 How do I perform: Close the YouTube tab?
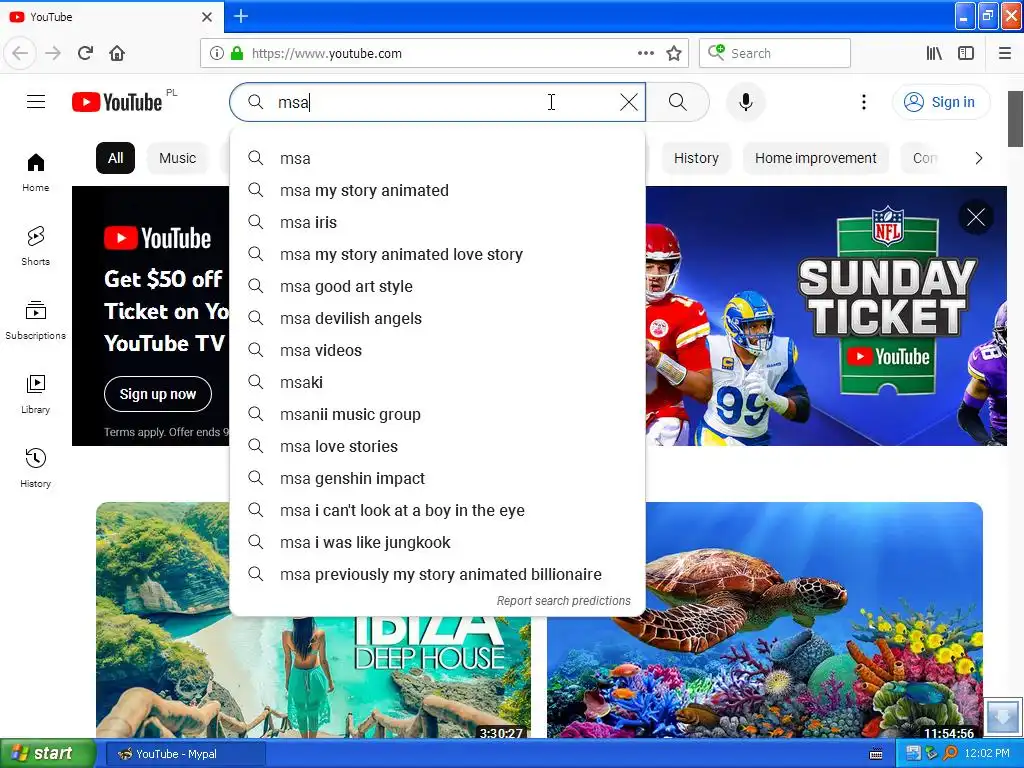tap(207, 17)
